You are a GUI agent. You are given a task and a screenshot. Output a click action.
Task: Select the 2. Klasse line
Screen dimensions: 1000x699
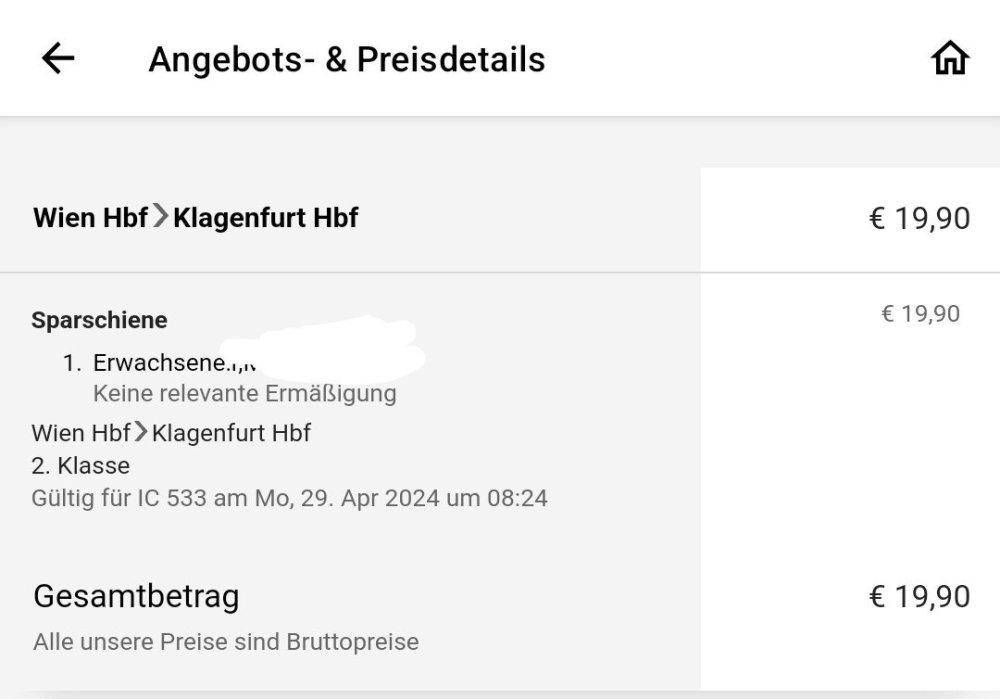tap(80, 465)
